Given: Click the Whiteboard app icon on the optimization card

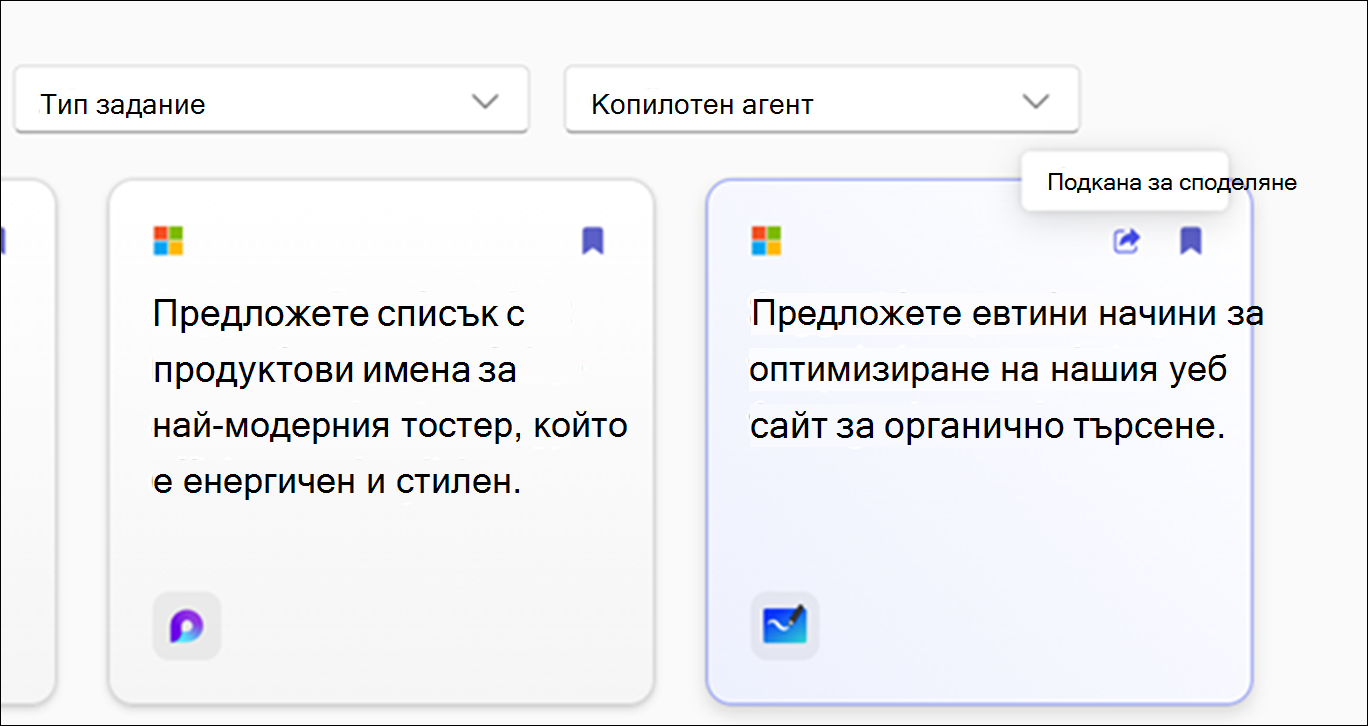Looking at the screenshot, I should [785, 626].
